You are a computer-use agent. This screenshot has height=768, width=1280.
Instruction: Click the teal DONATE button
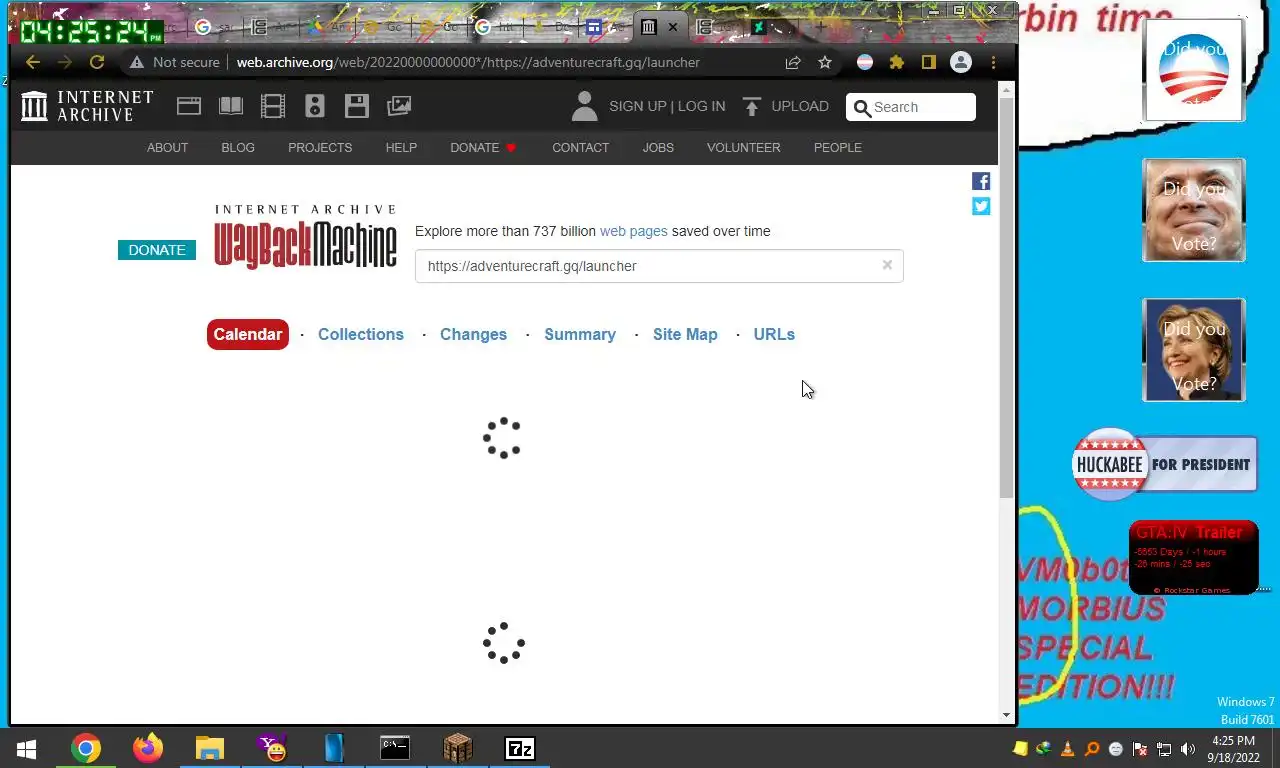coord(157,250)
